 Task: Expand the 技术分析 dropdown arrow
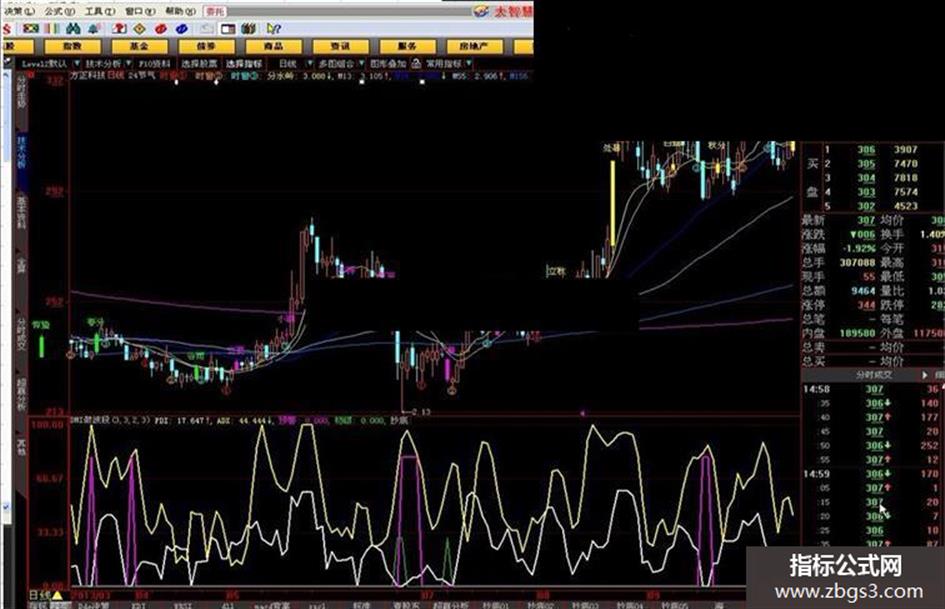click(x=128, y=63)
